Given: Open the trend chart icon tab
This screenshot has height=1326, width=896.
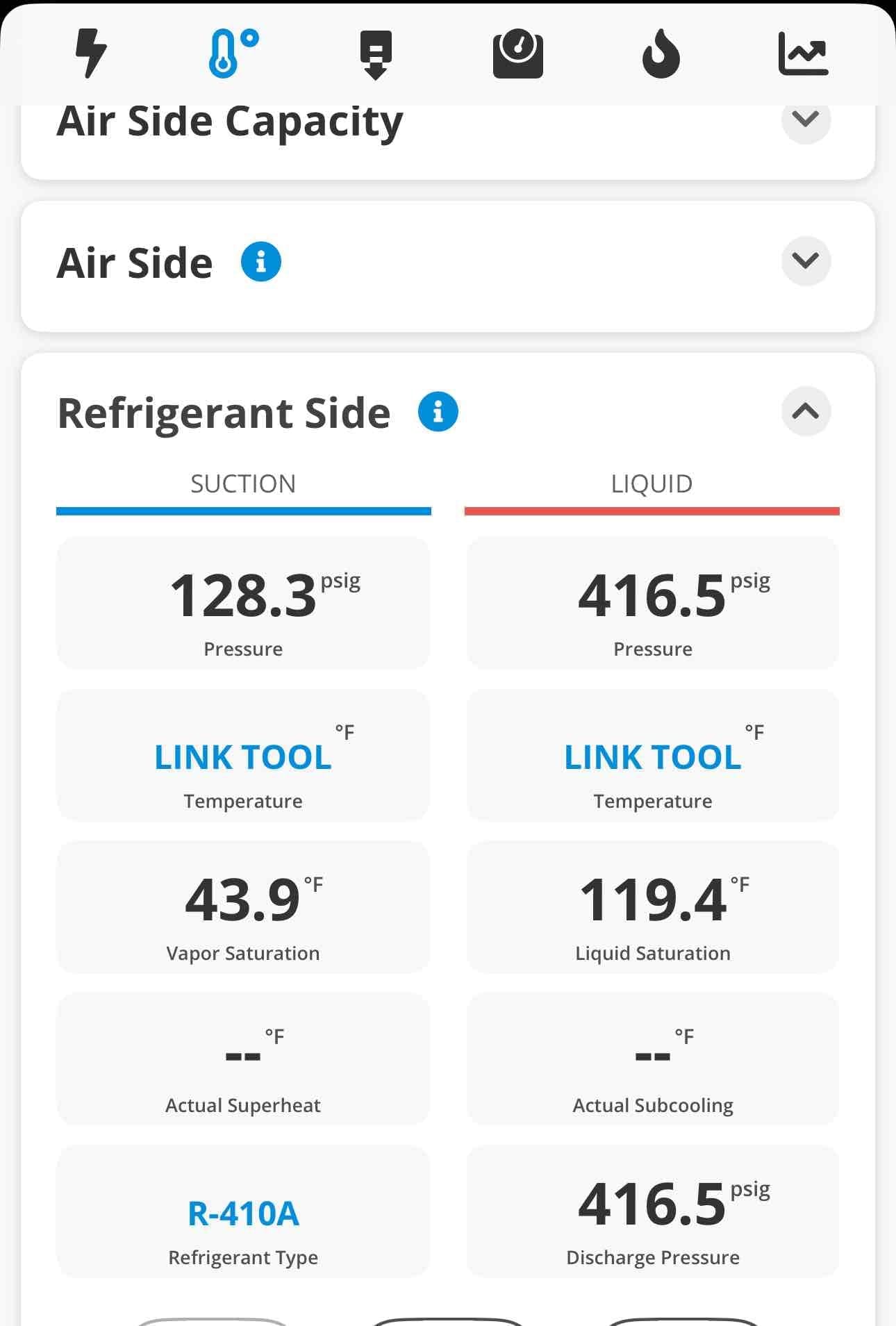Looking at the screenshot, I should pyautogui.click(x=803, y=53).
